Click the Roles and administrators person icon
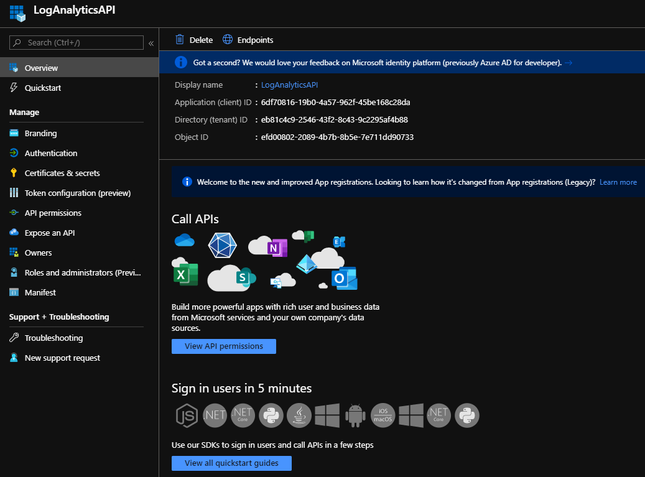Screen dimensions: 645x477 click(14, 272)
